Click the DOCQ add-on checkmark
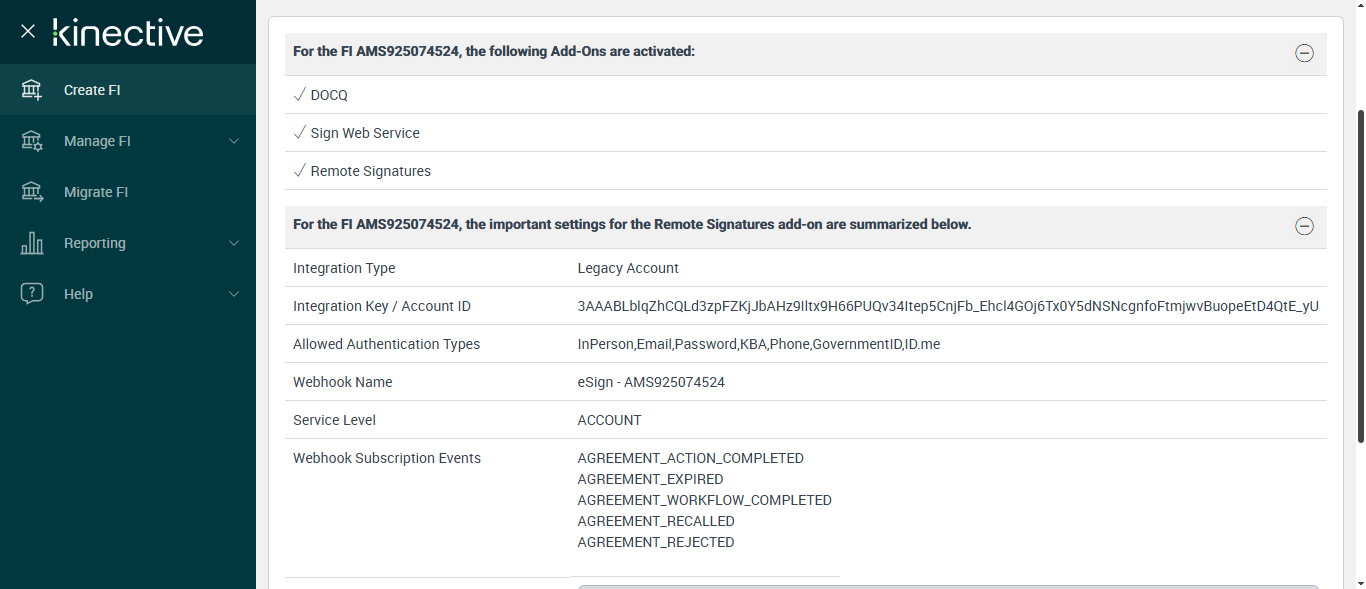The image size is (1366, 589). pos(299,95)
